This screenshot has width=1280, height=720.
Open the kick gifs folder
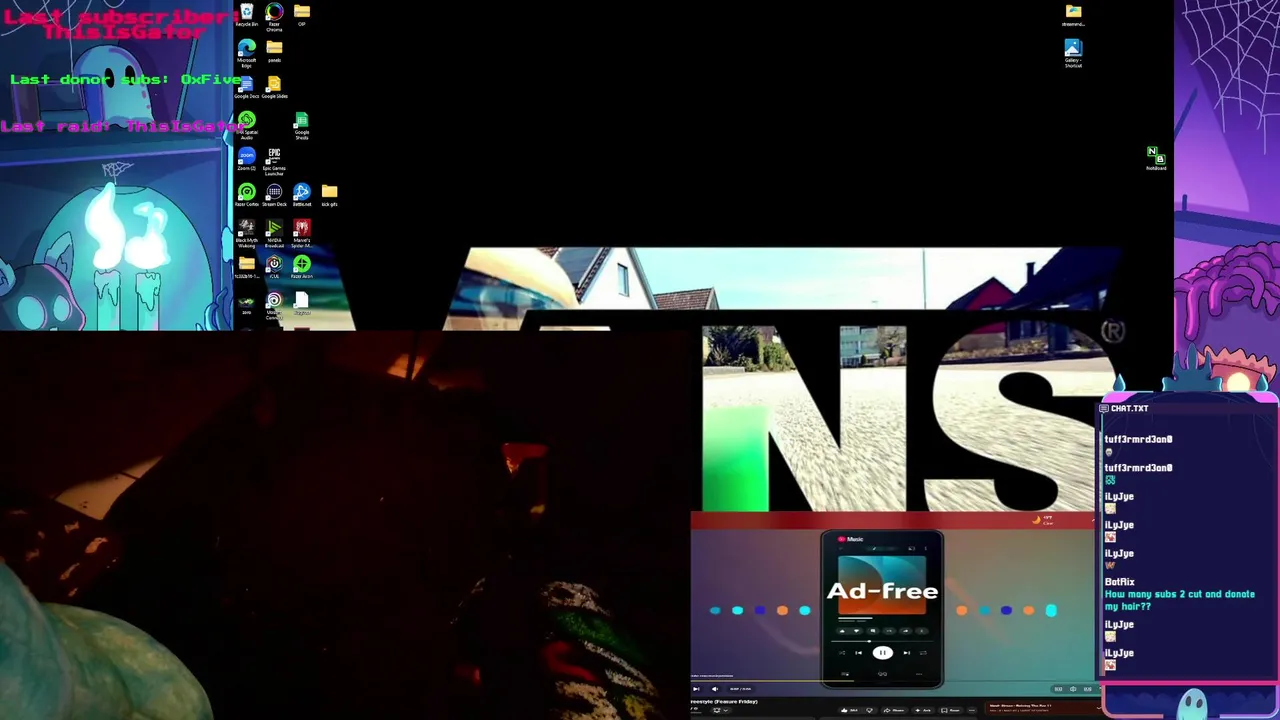pyautogui.click(x=329, y=195)
